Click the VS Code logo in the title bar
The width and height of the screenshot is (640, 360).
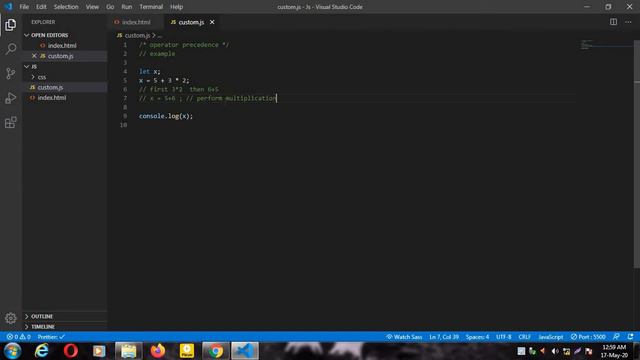pos(8,7)
